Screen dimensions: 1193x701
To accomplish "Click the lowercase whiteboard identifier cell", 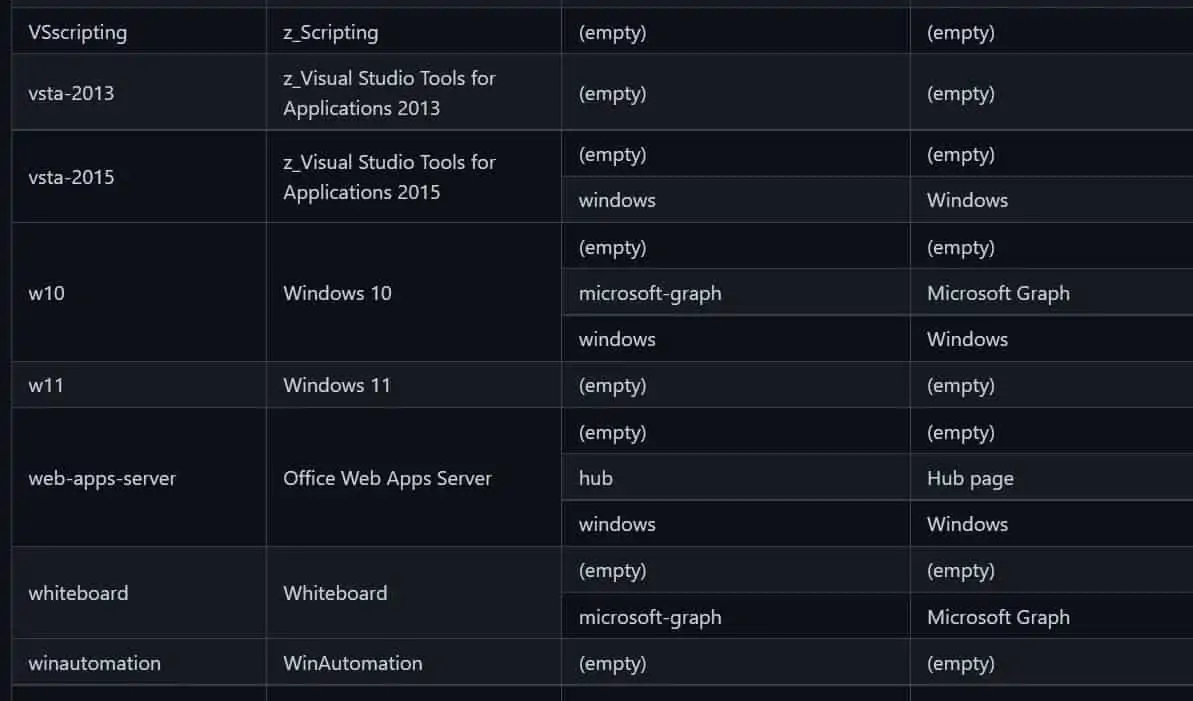I will 78,593.
